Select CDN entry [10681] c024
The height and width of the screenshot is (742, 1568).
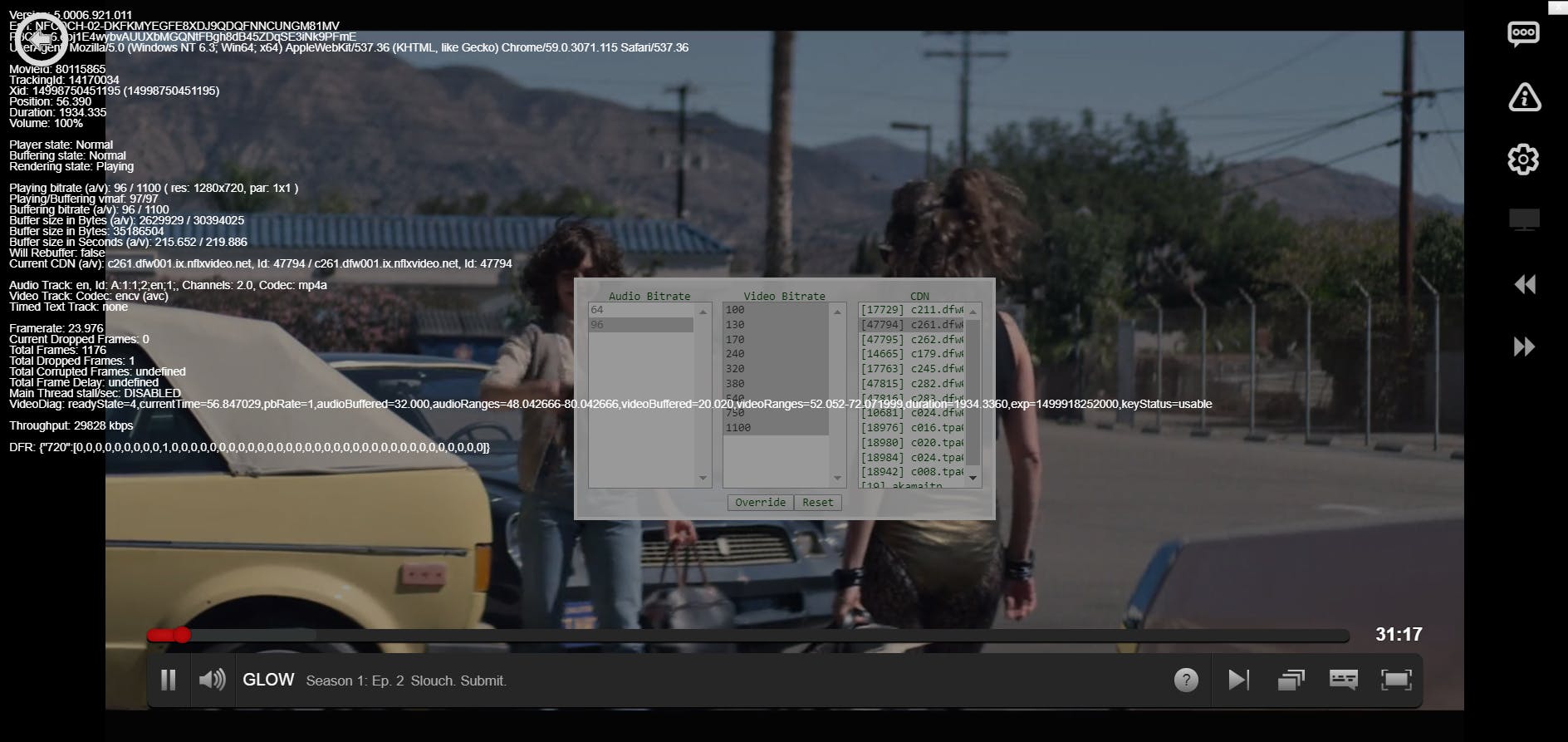[911, 413]
